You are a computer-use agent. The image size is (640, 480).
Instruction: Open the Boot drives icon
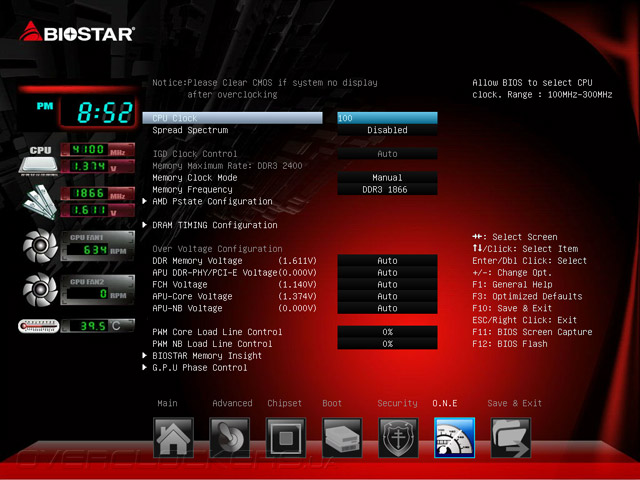coord(342,438)
